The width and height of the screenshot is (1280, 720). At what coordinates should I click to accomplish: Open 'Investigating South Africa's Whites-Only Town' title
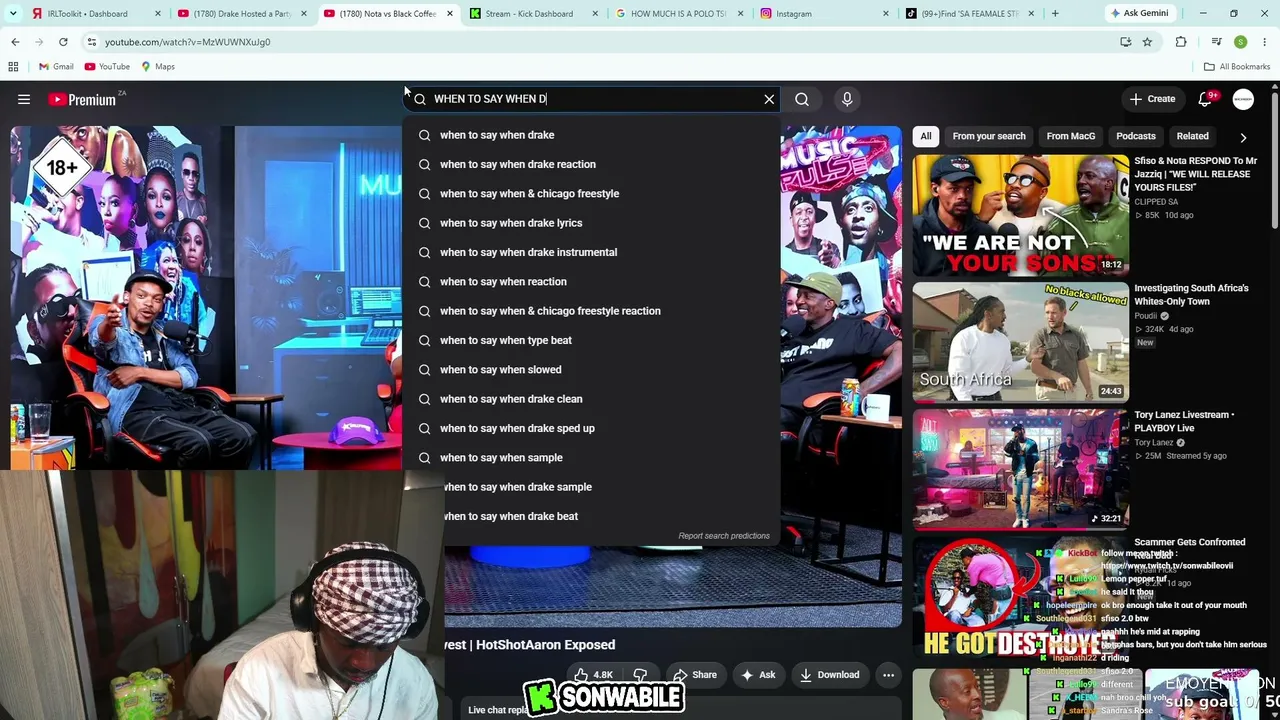pos(1191,294)
